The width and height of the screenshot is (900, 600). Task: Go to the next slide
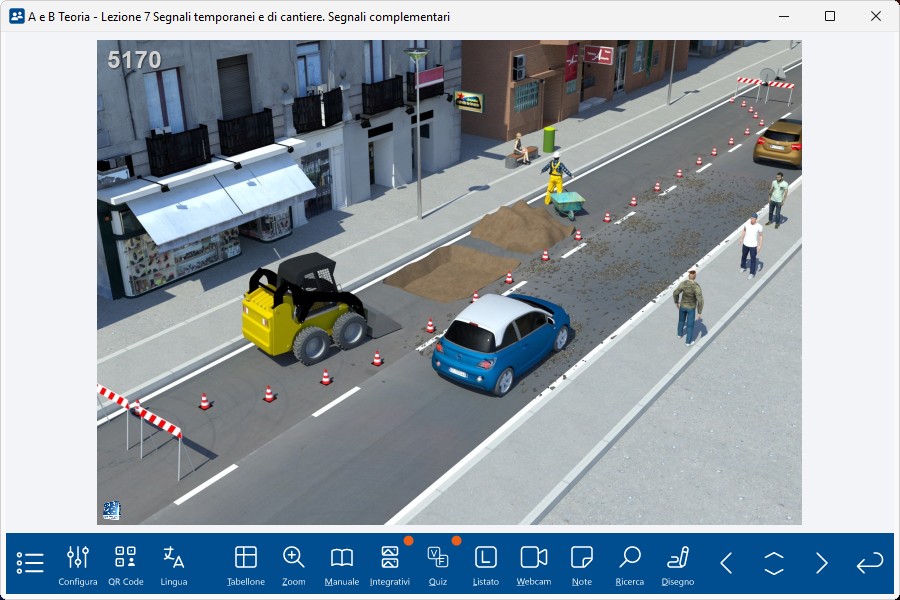822,563
